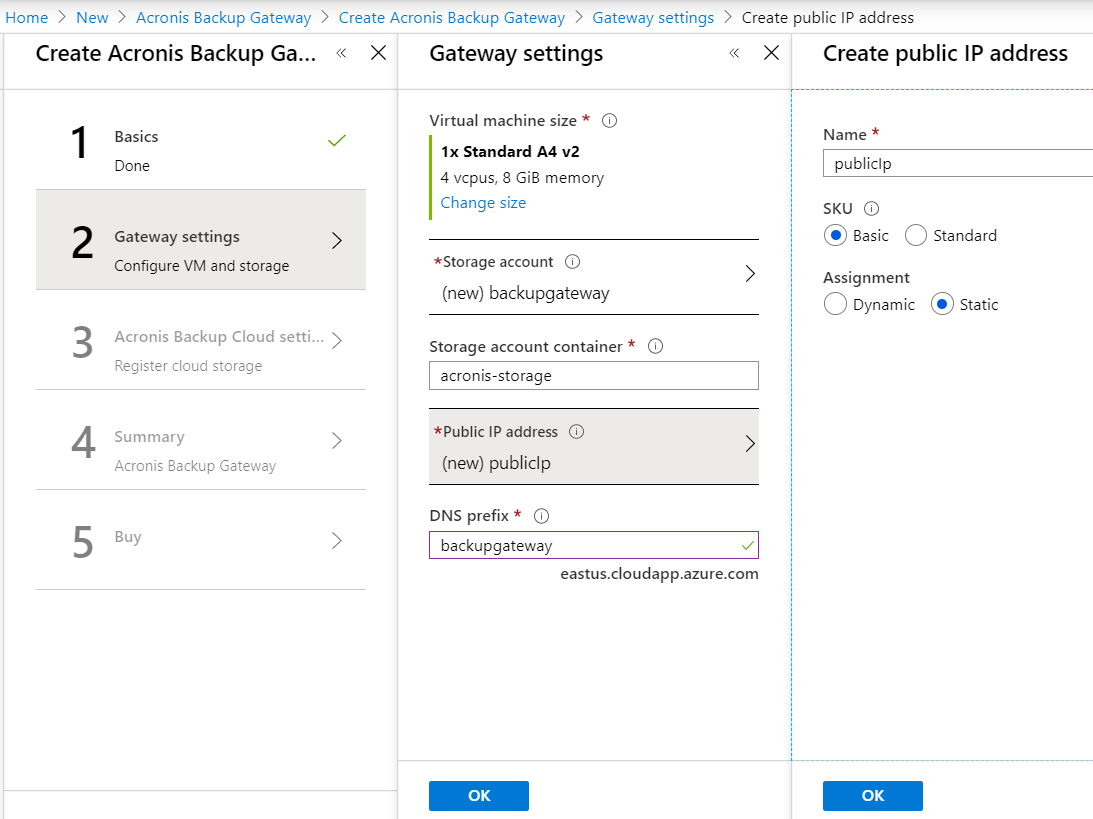The height and width of the screenshot is (819, 1093).
Task: Click OK in the Gateway settings blade
Action: (479, 796)
